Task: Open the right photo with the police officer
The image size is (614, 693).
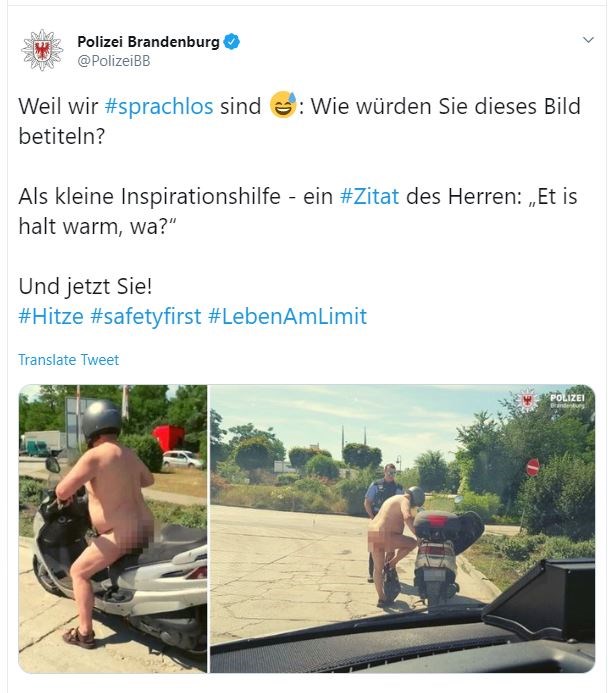Action: 402,529
